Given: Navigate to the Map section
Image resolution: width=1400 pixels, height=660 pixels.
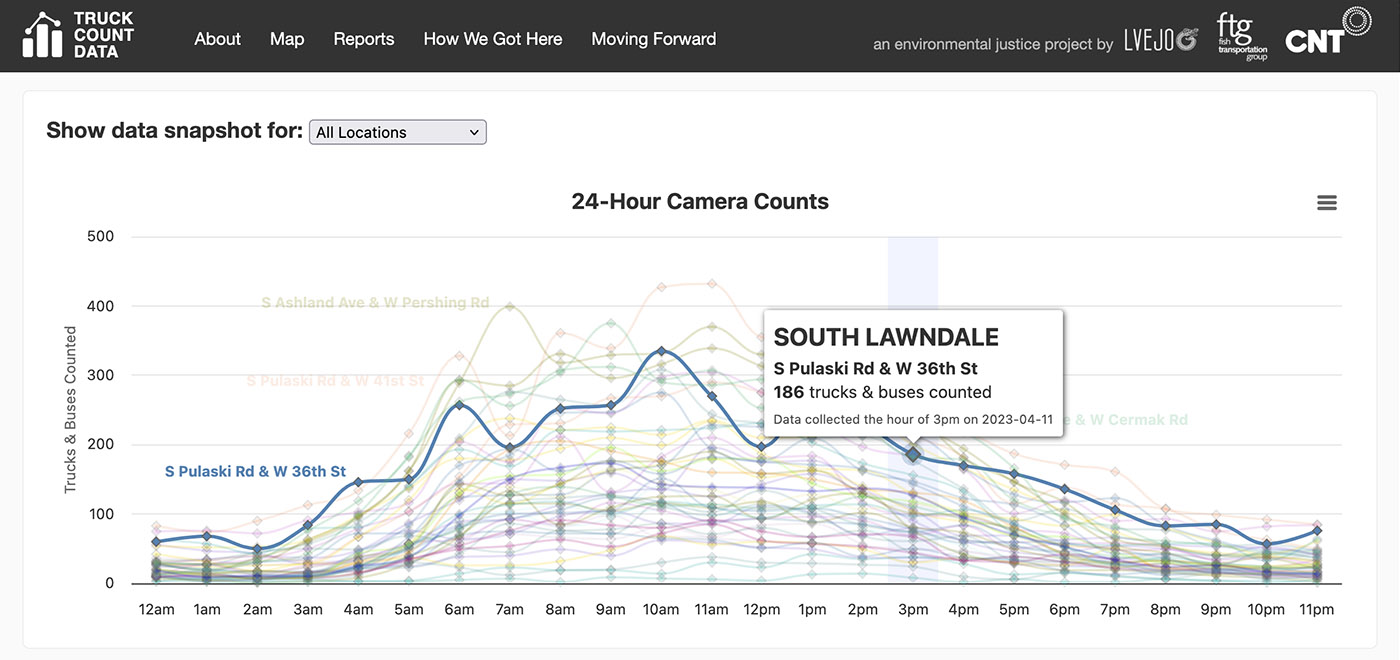Looking at the screenshot, I should click(x=286, y=38).
